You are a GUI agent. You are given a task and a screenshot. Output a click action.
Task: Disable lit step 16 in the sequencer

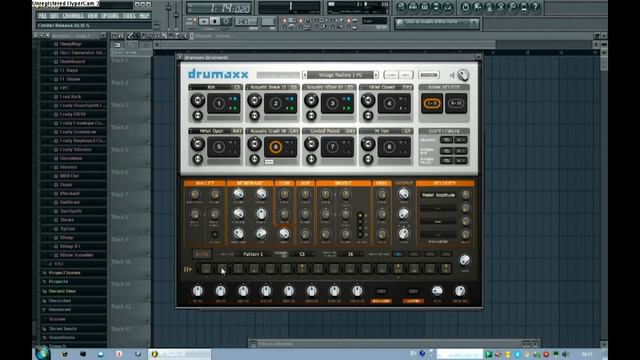tap(446, 269)
